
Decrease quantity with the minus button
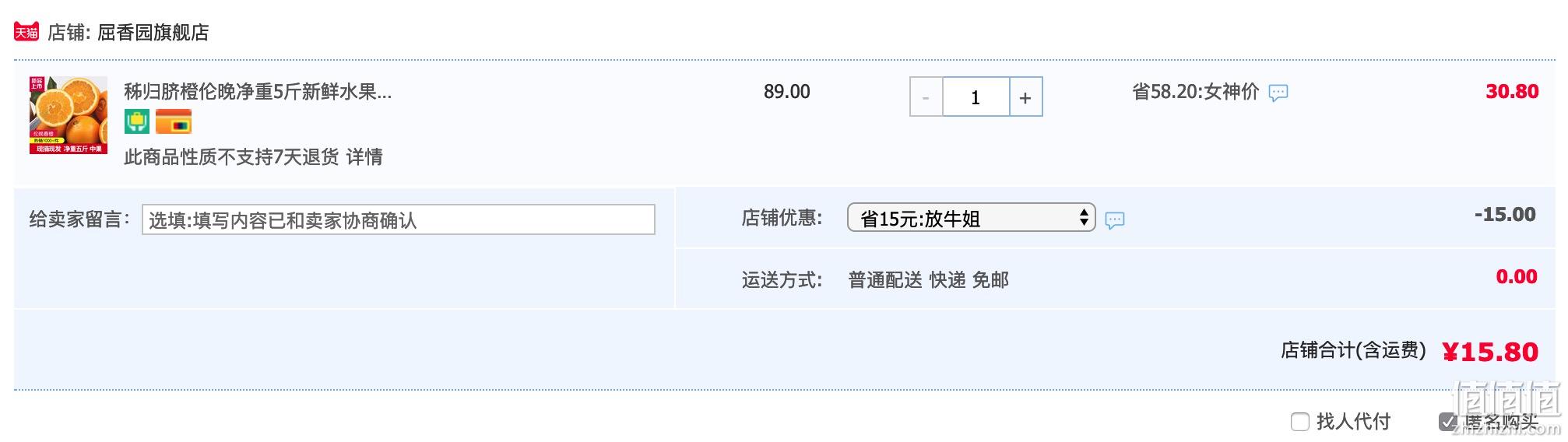(926, 97)
